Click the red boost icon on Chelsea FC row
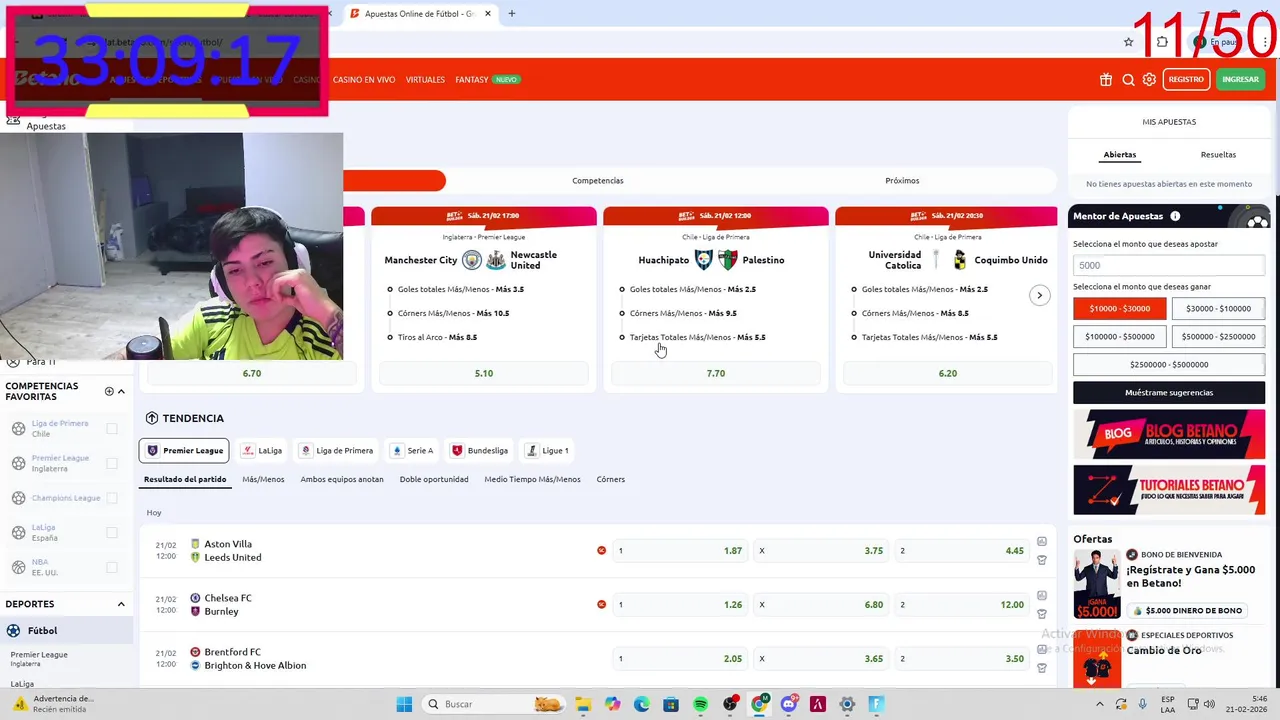The width and height of the screenshot is (1280, 720). tap(601, 604)
